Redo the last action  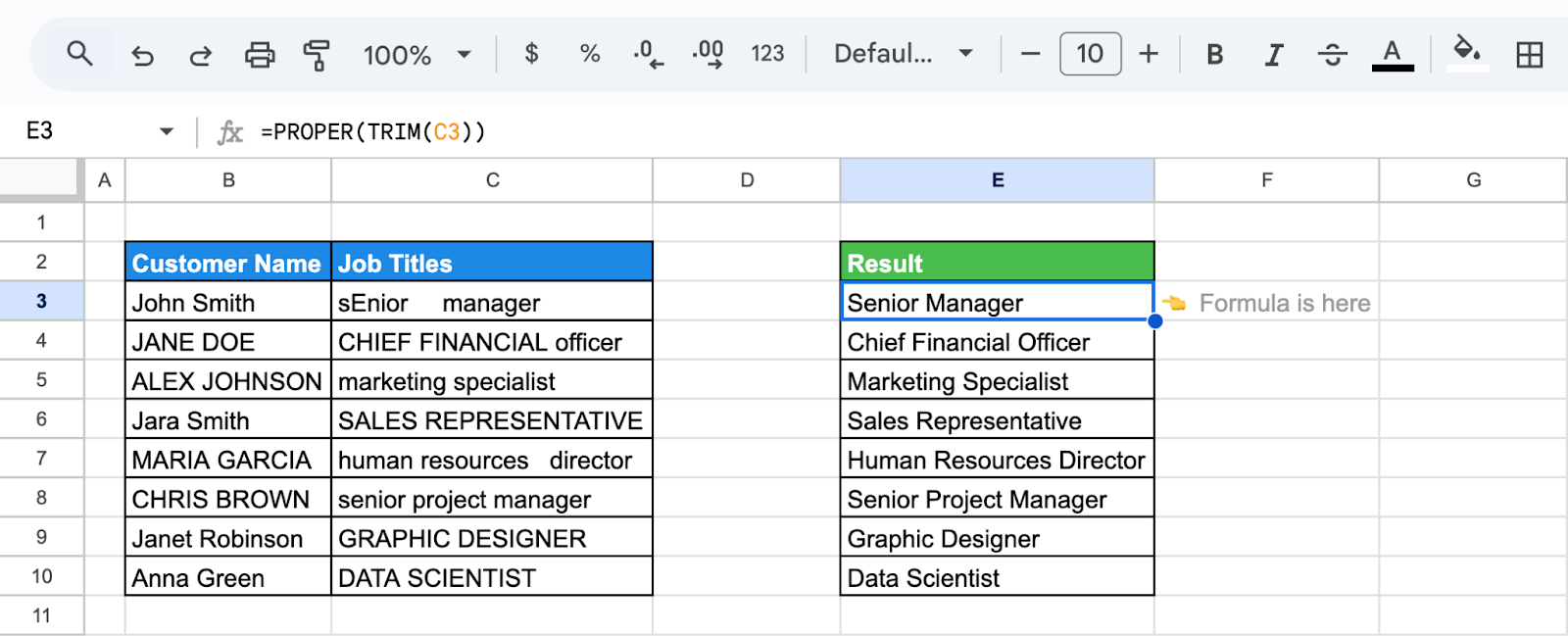201,55
